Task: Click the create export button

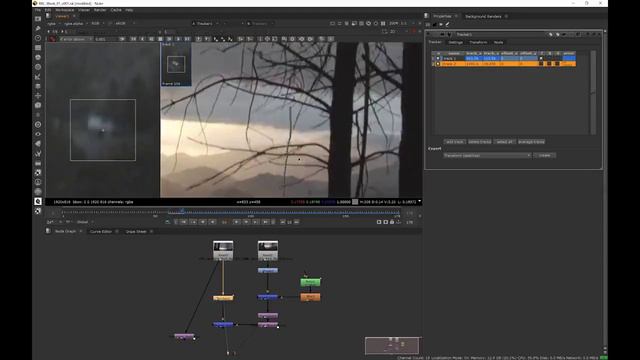Action: click(x=544, y=156)
